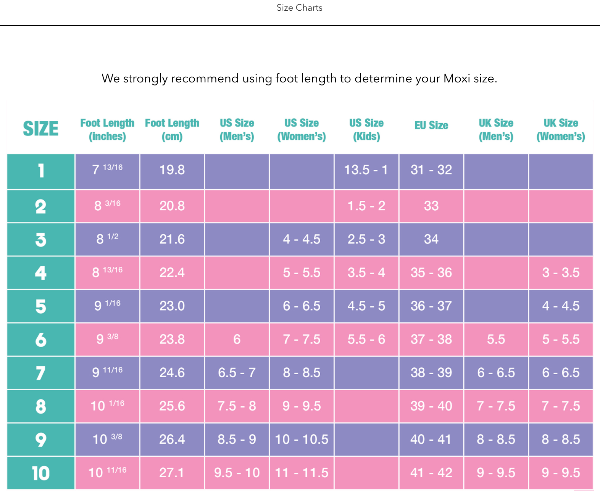Click the SIZE column header

click(41, 129)
